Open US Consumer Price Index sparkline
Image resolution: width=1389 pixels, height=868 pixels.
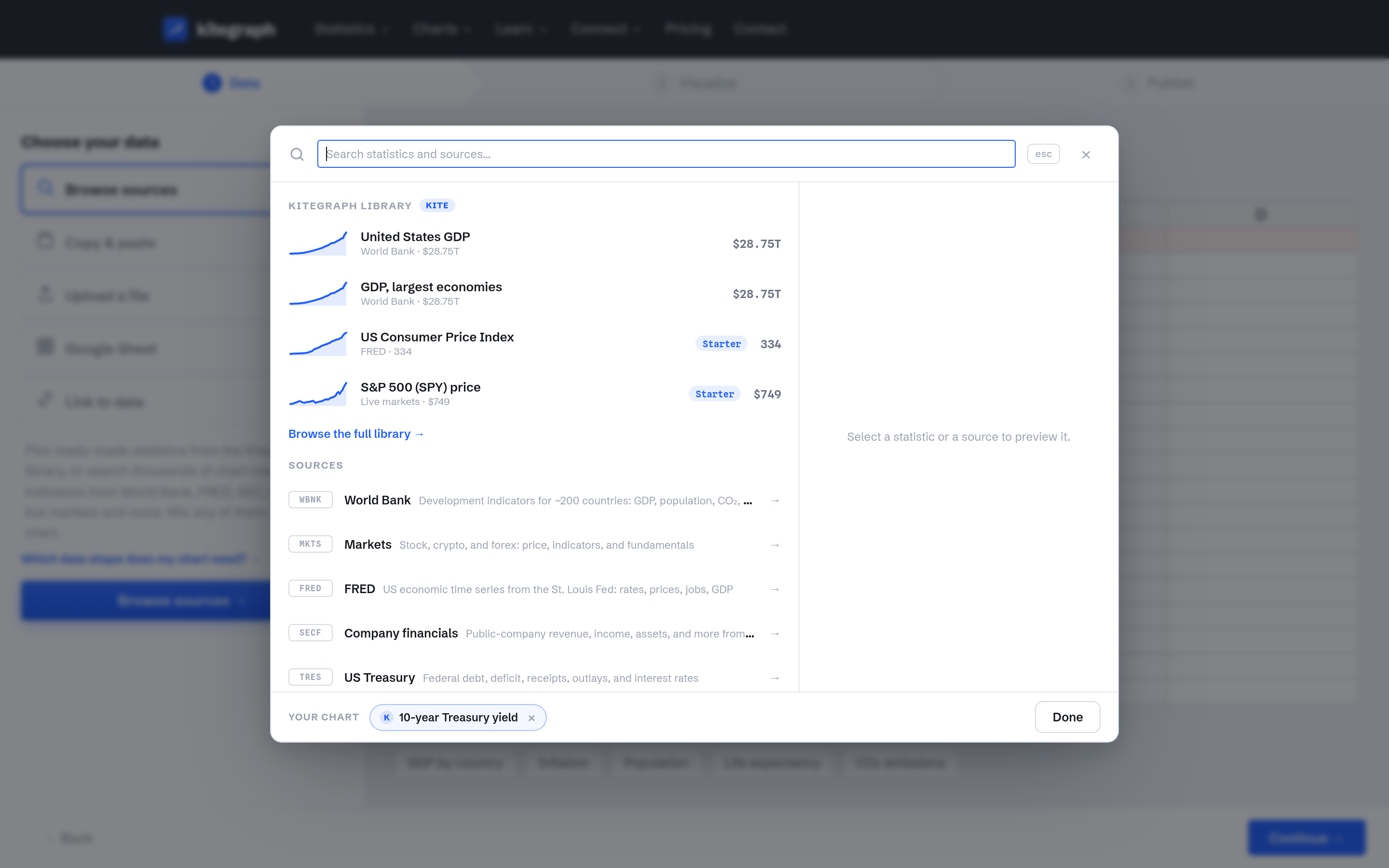click(x=318, y=344)
